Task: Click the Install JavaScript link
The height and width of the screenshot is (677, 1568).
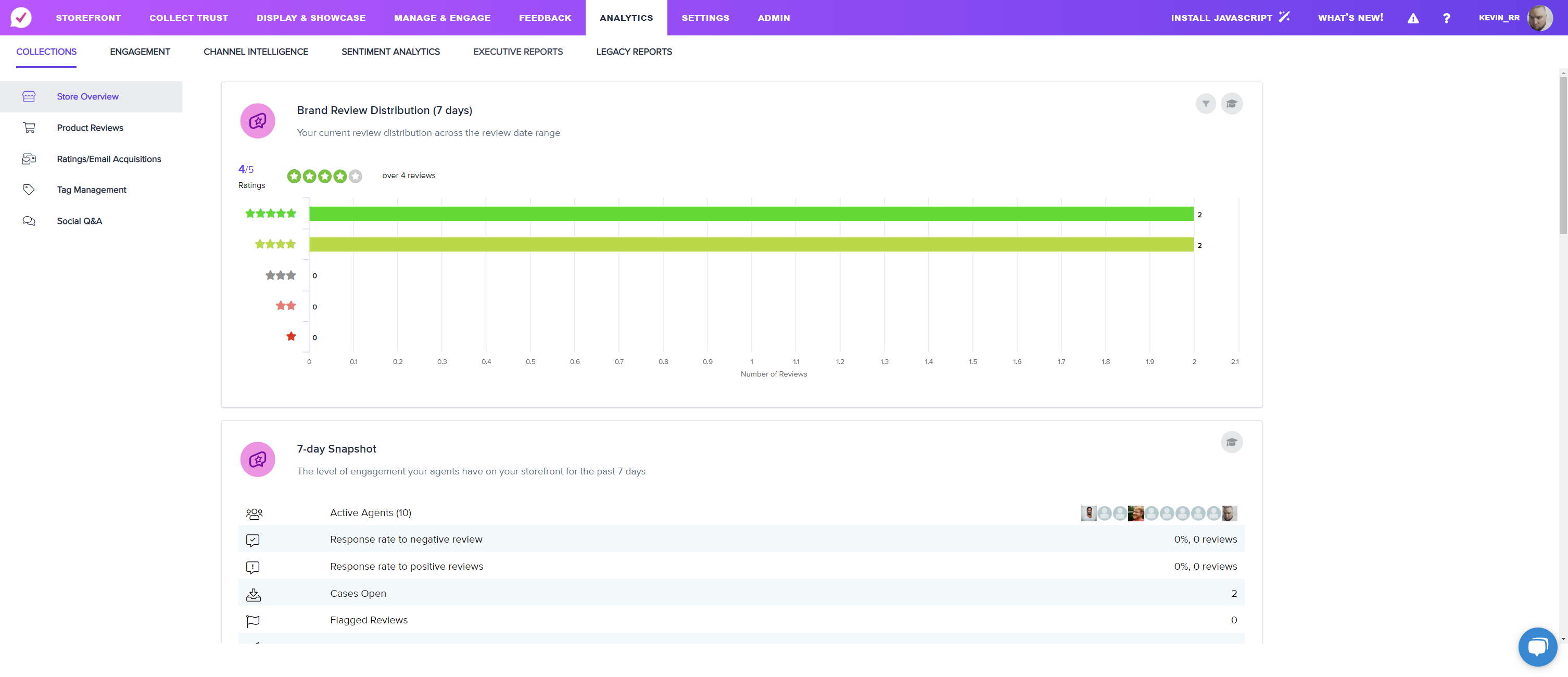Action: 1221,18
